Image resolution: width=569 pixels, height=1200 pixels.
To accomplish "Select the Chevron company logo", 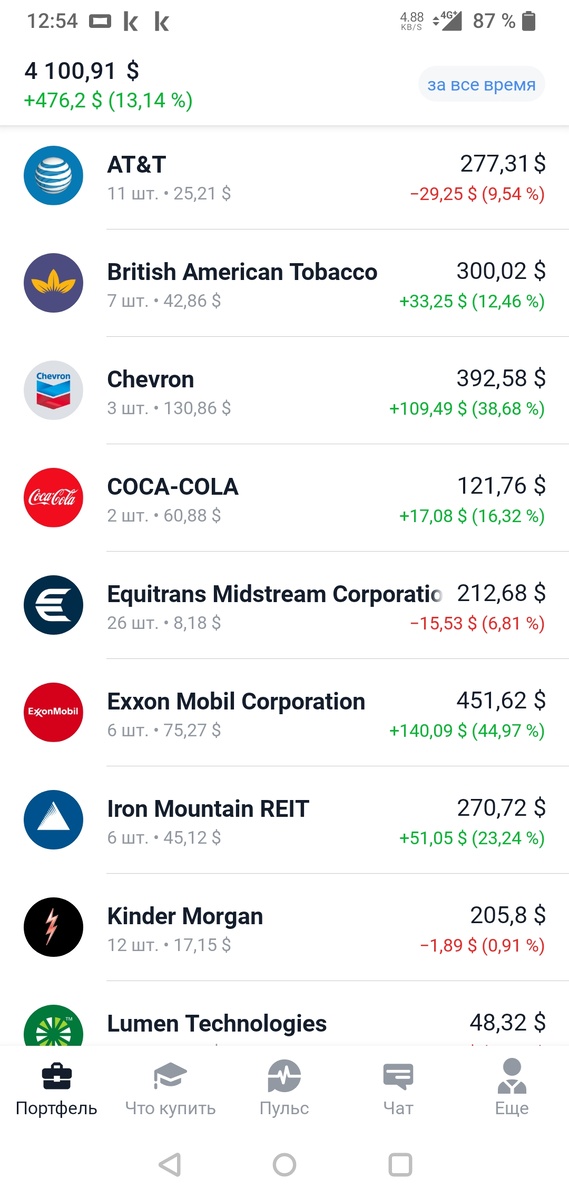I will (53, 390).
